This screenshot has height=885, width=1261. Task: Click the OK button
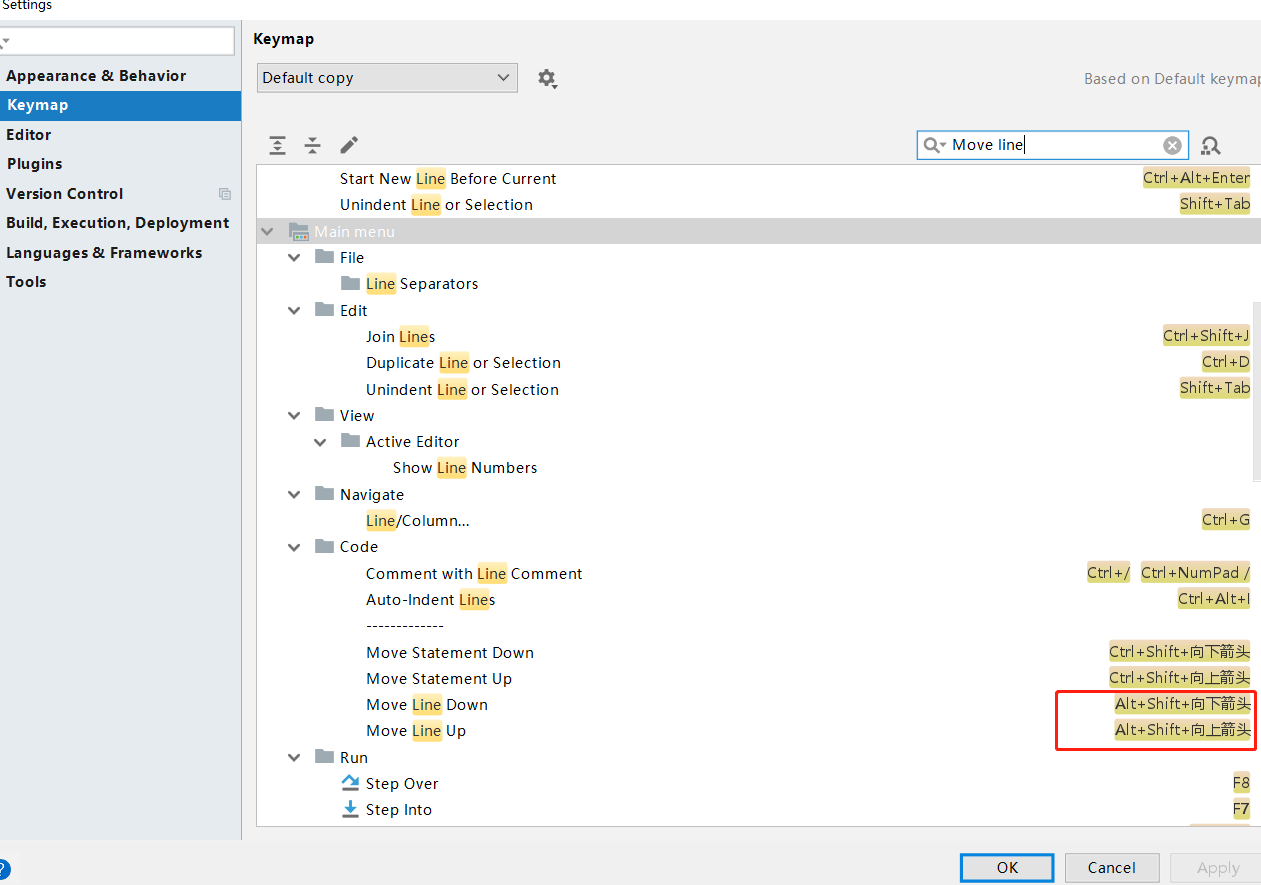click(x=1007, y=868)
